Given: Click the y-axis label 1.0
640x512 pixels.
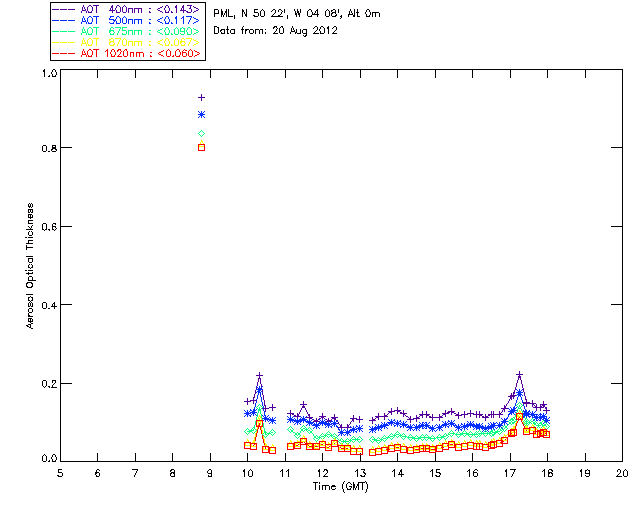Looking at the screenshot, I should pos(49,73).
